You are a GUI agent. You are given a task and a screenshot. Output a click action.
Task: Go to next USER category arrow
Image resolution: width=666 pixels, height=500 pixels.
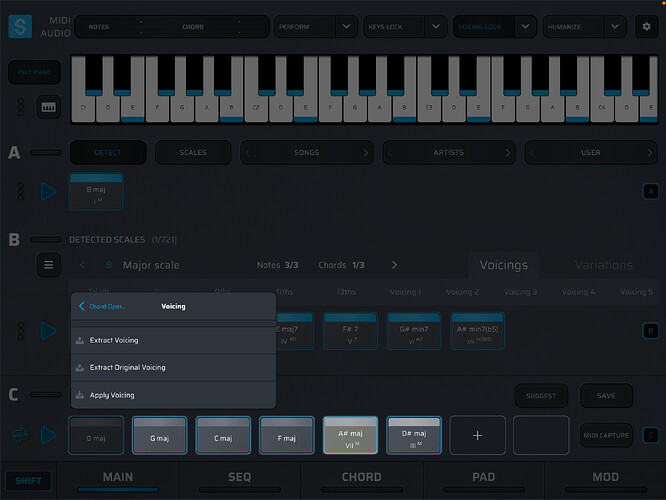pyautogui.click(x=650, y=153)
